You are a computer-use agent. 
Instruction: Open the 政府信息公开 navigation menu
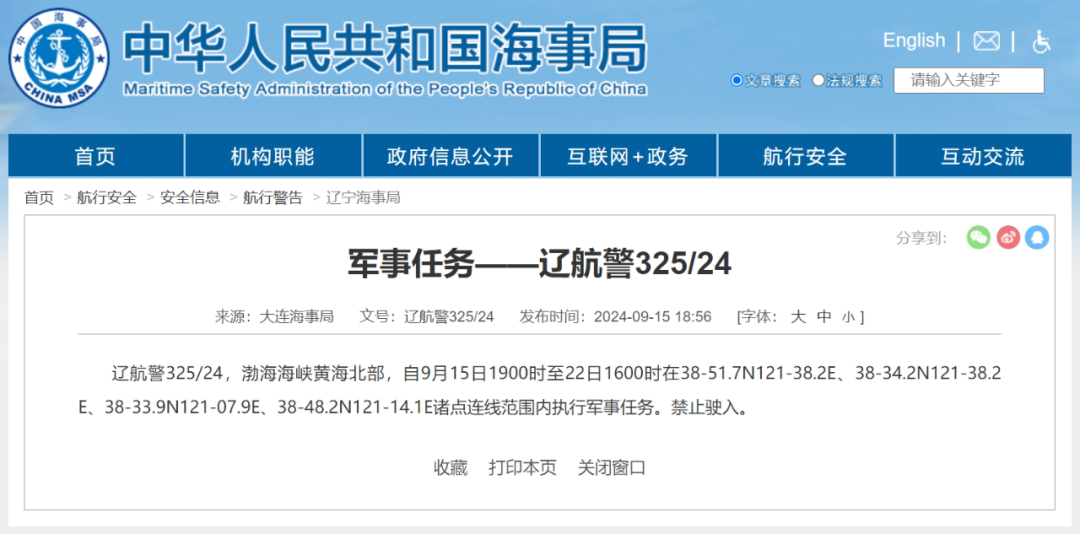450,156
